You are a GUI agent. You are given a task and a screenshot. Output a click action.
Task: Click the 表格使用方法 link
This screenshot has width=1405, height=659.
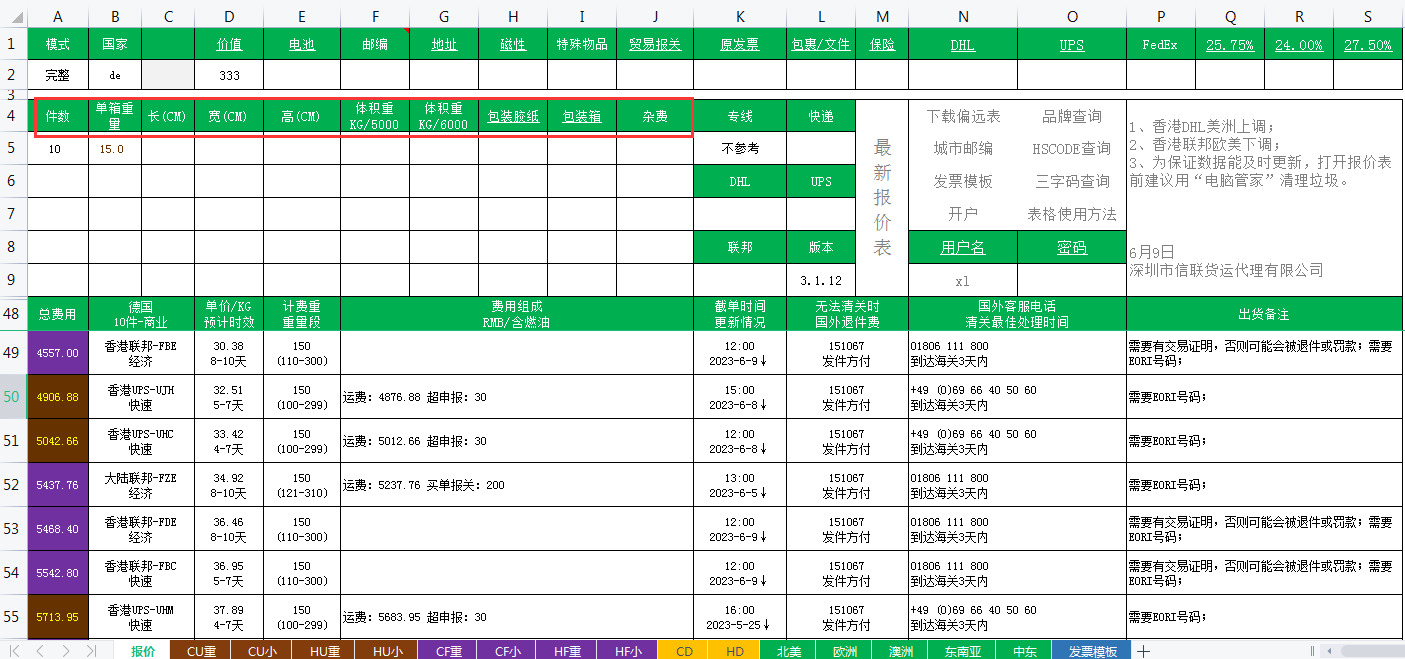click(x=1071, y=214)
